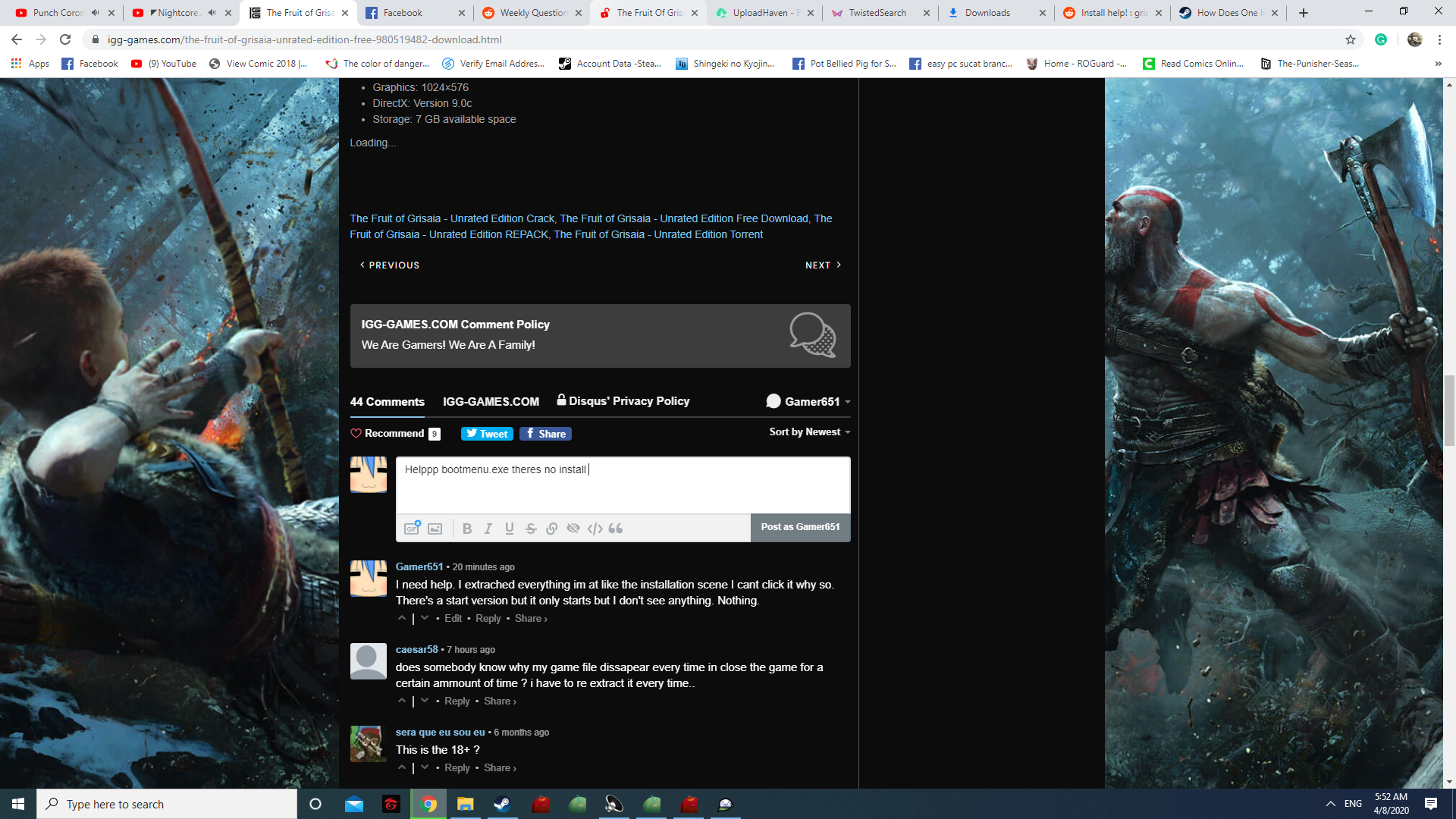Viewport: 1456px width, 819px height.
Task: Toggle italic formatting in comment editor
Action: coord(488,529)
